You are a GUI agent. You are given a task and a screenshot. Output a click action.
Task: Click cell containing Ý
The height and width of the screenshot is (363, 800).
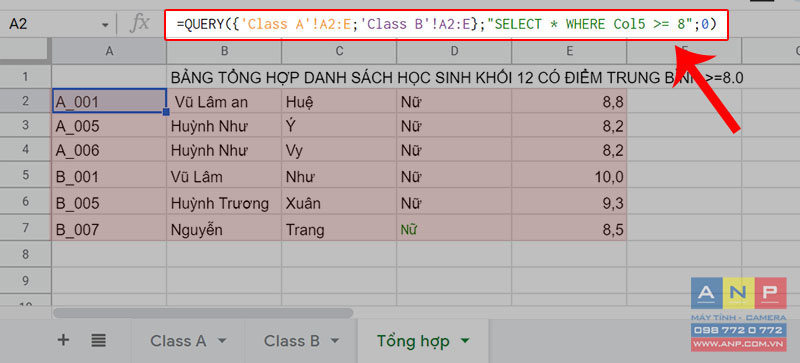coord(339,126)
